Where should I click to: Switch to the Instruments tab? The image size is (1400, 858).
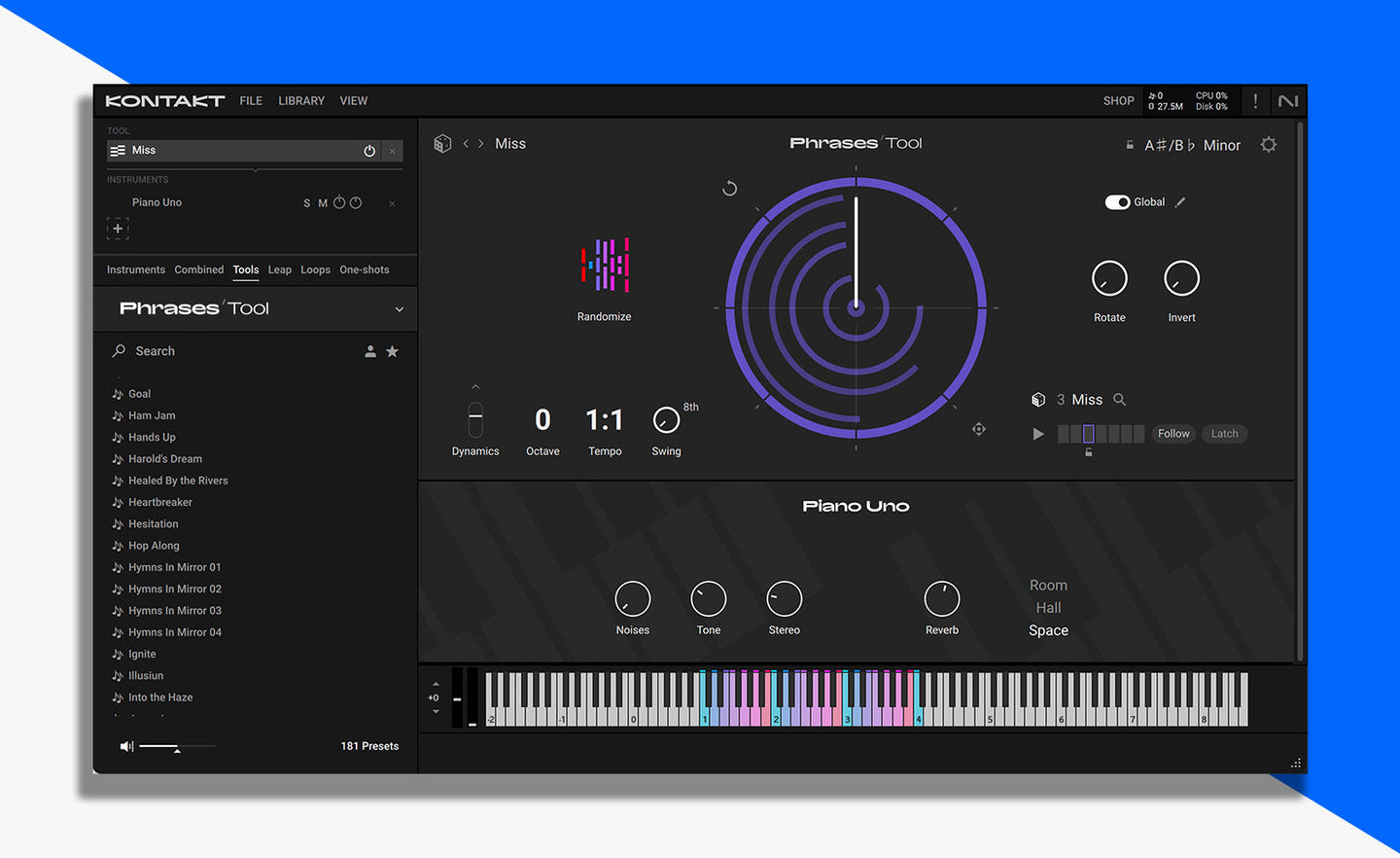coord(136,270)
